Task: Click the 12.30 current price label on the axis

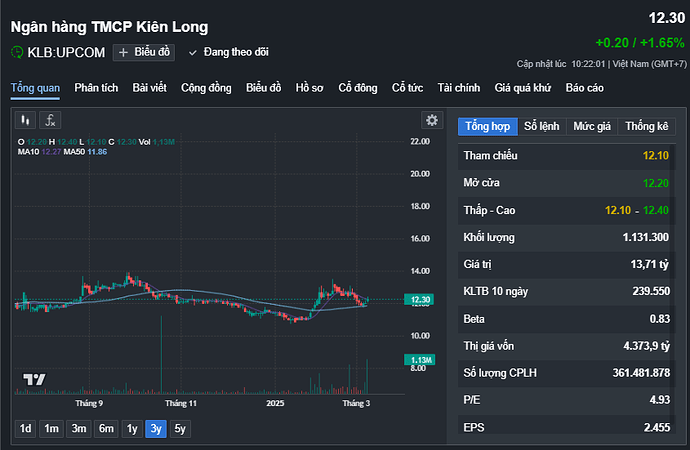Action: [420, 300]
